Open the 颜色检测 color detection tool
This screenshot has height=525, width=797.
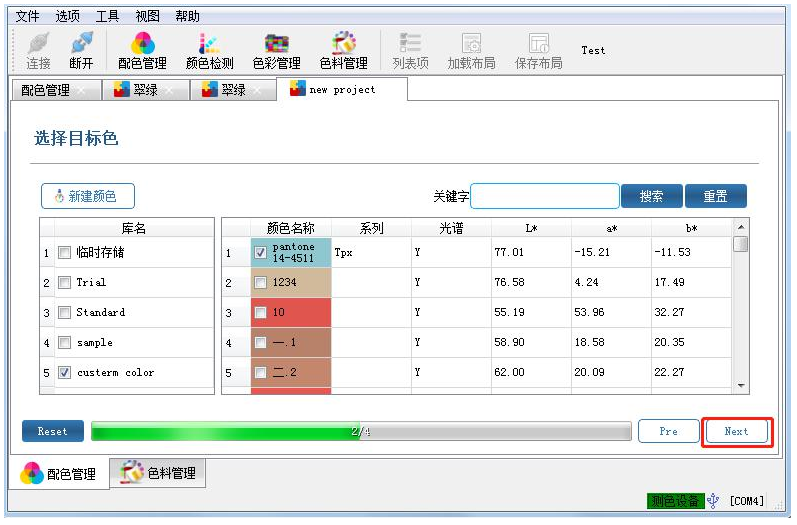pyautogui.click(x=209, y=49)
